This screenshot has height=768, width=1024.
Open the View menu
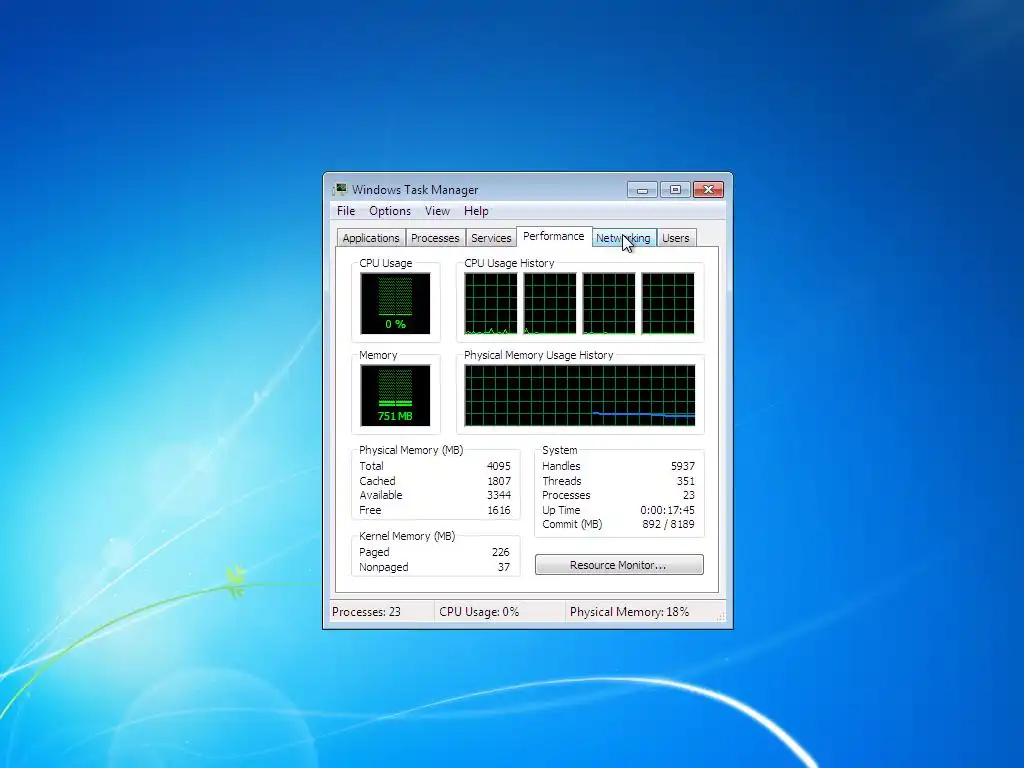click(437, 211)
